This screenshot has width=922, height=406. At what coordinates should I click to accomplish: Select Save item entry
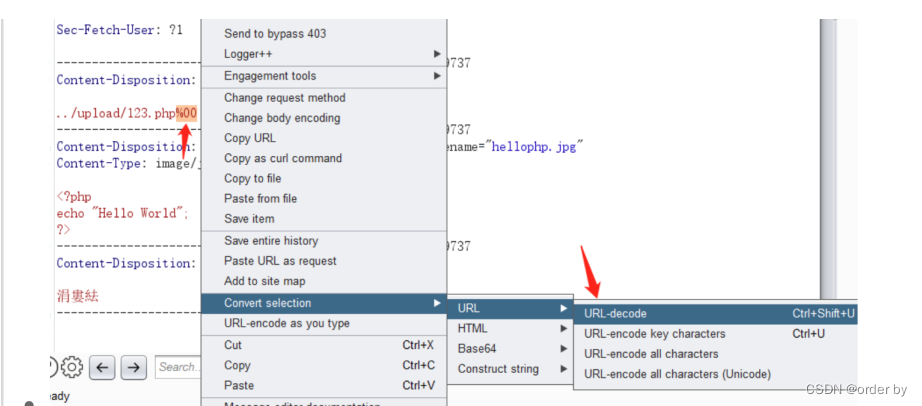[x=324, y=219]
